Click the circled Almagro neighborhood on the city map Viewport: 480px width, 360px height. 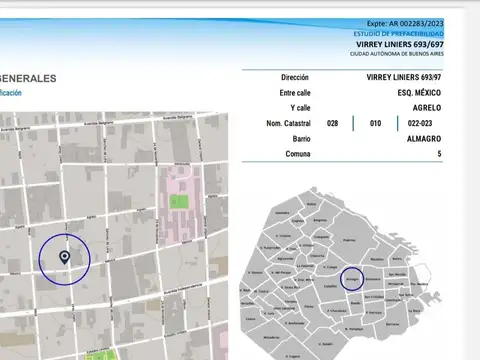pyautogui.click(x=352, y=279)
